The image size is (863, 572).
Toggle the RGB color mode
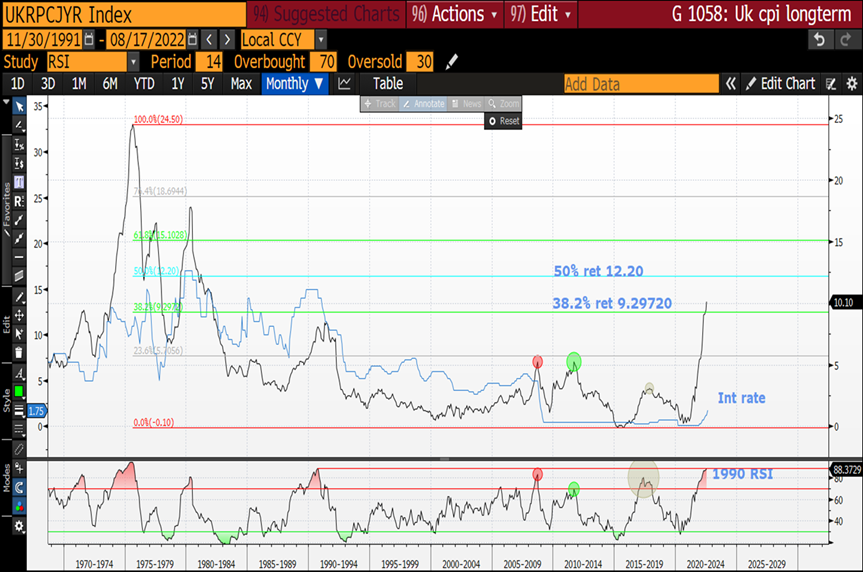19,506
